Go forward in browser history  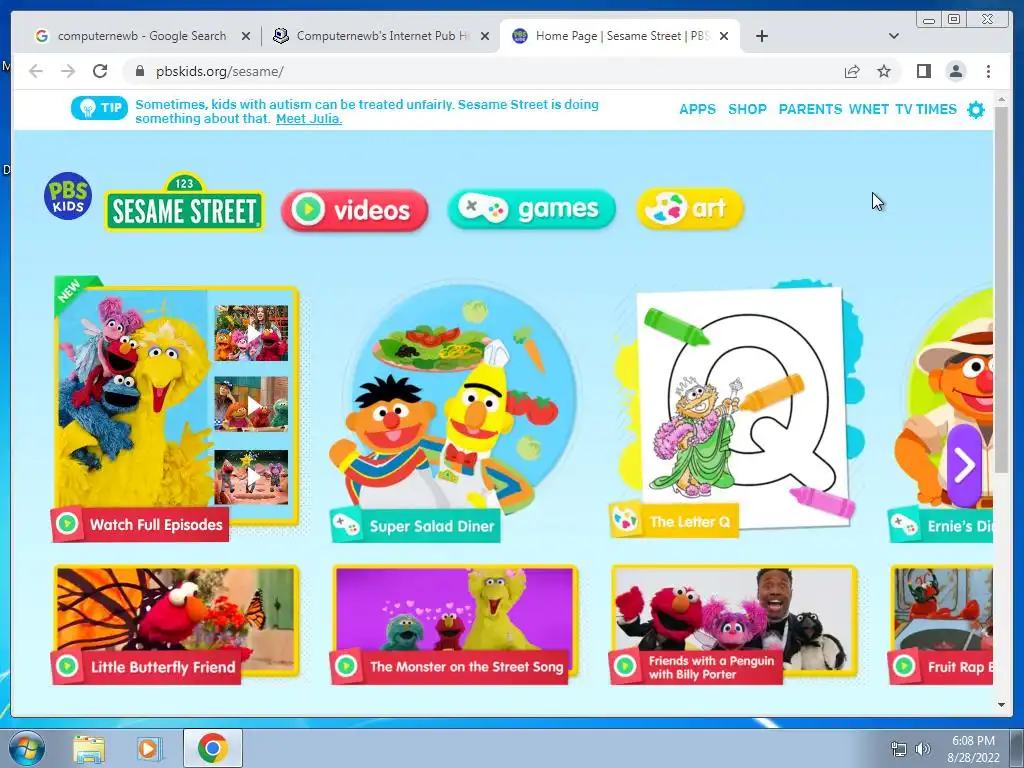click(68, 71)
